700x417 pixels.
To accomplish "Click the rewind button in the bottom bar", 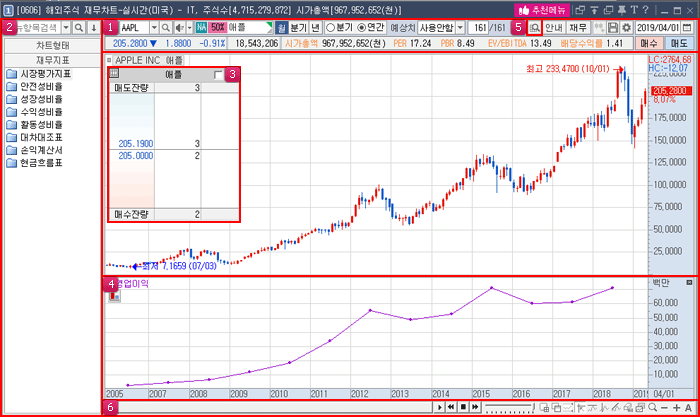I will click(x=451, y=407).
